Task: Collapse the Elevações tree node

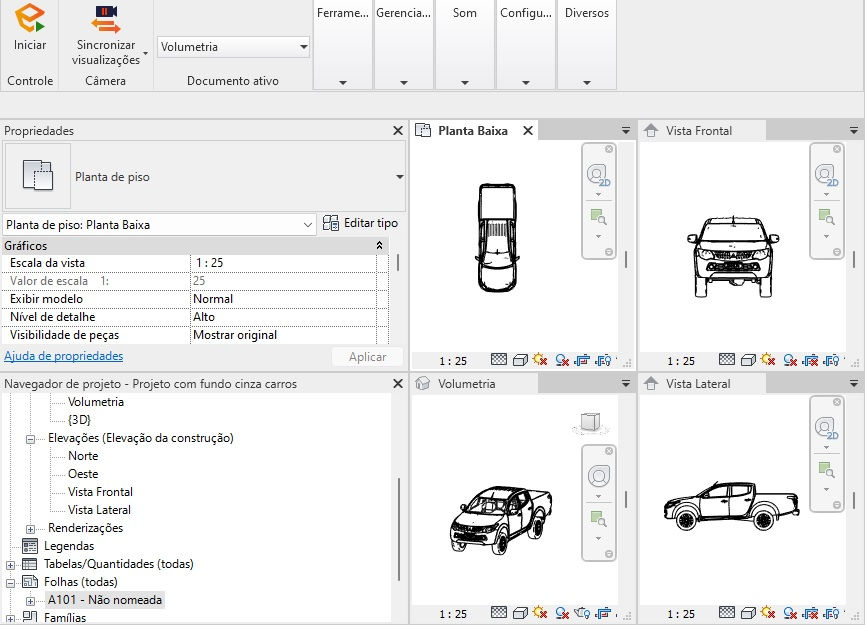Action: point(30,439)
